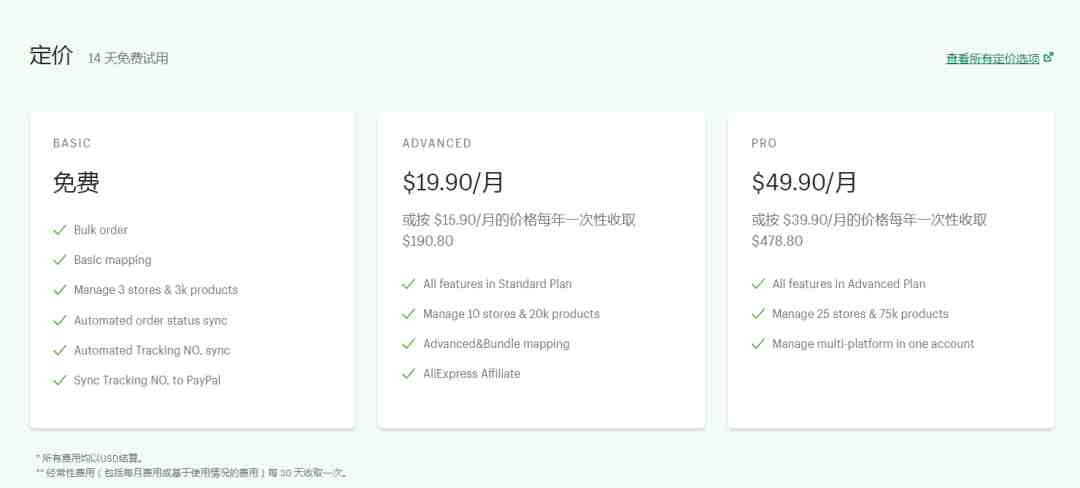The height and width of the screenshot is (488, 1080).
Task: Click the $49.90 monthly price text
Action: [804, 182]
